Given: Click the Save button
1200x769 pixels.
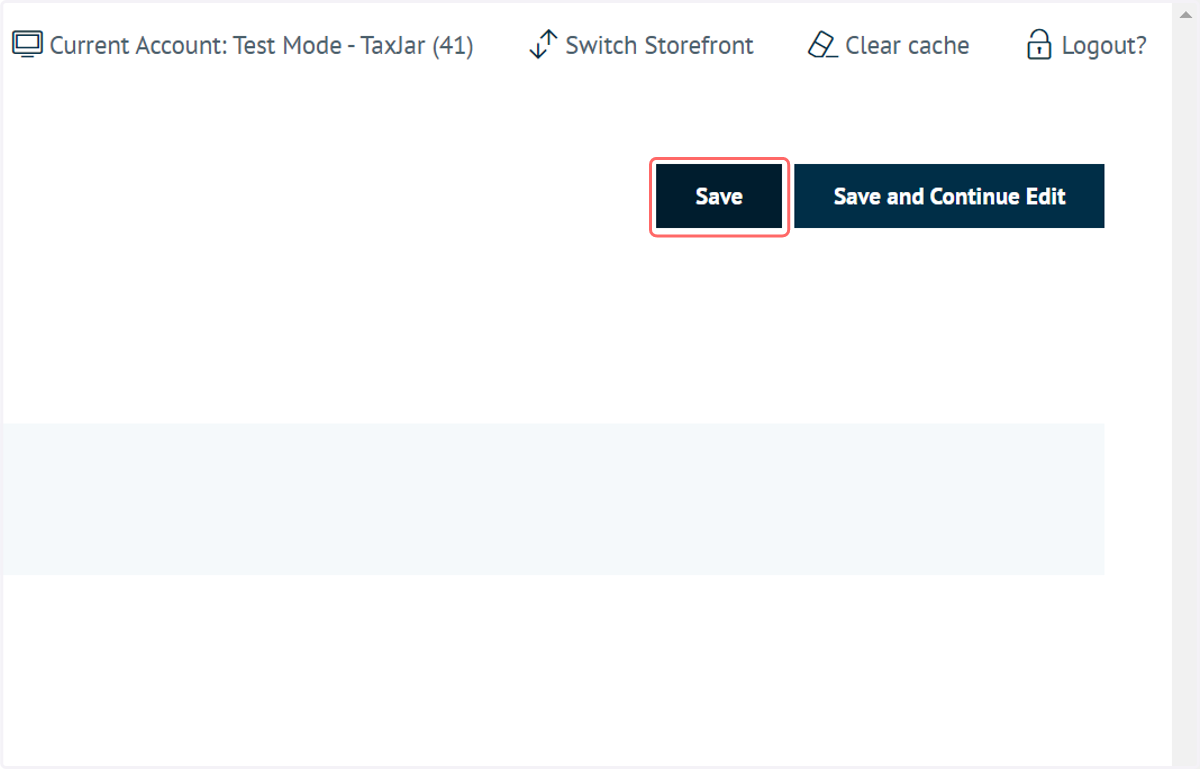Looking at the screenshot, I should click(719, 196).
